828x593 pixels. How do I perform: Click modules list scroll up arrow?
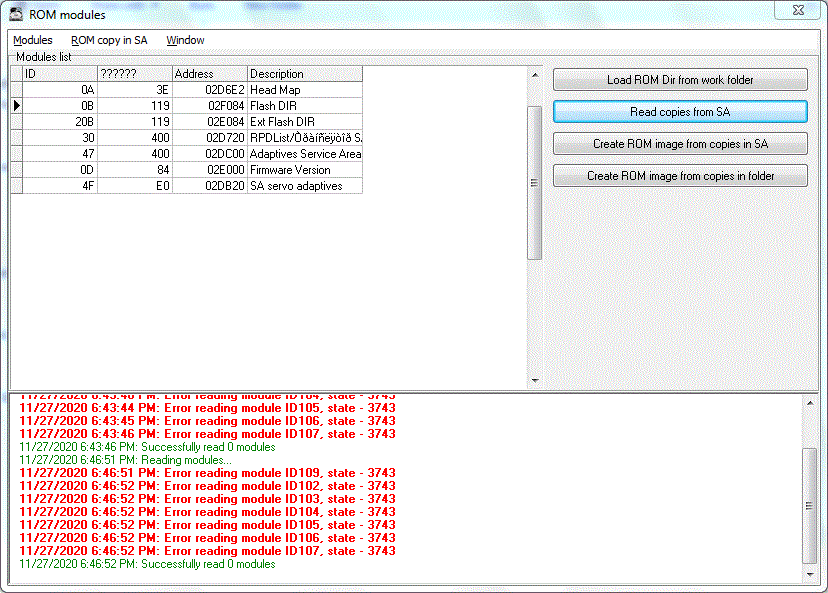click(x=535, y=75)
